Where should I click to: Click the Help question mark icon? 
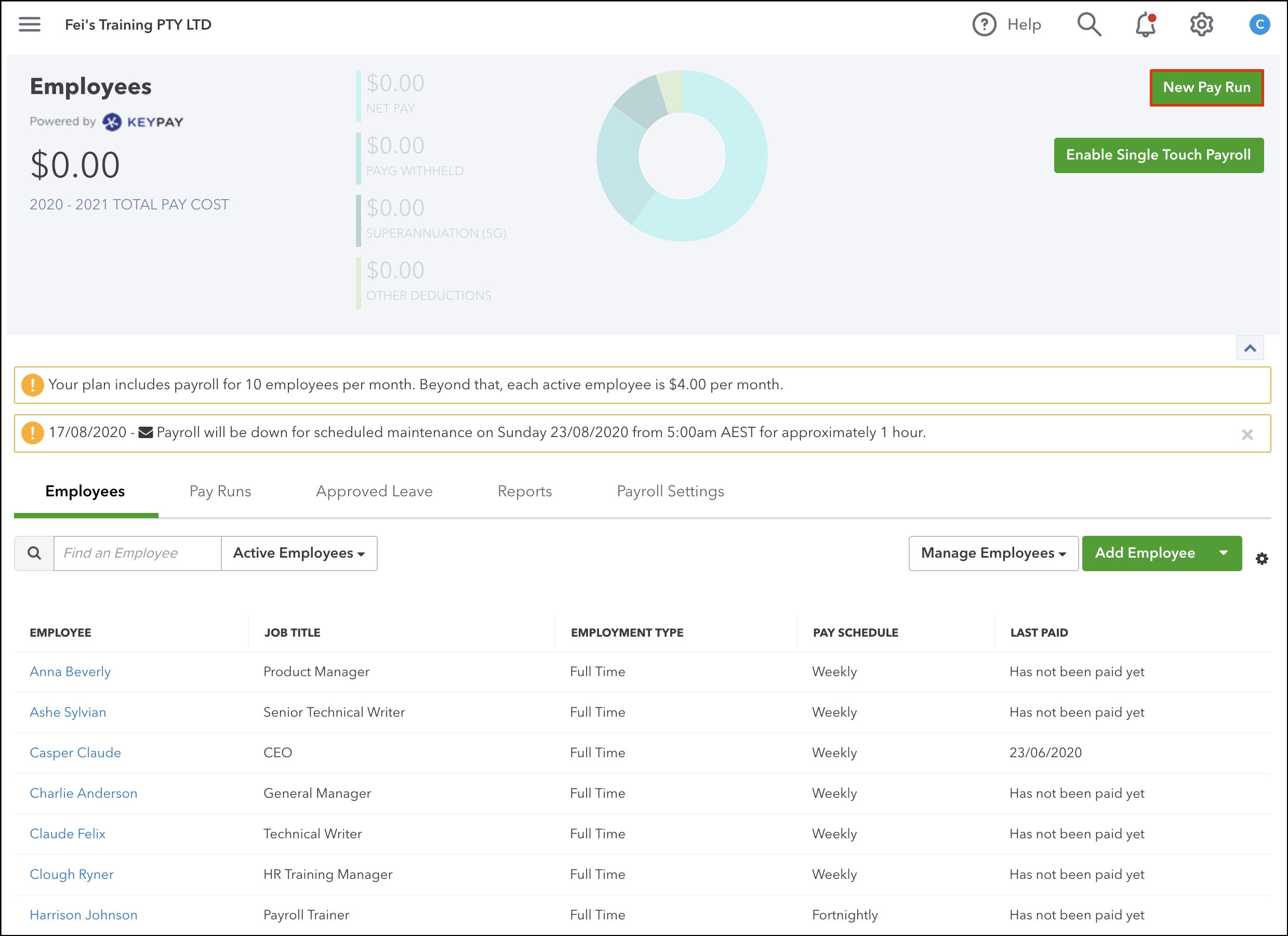click(984, 25)
